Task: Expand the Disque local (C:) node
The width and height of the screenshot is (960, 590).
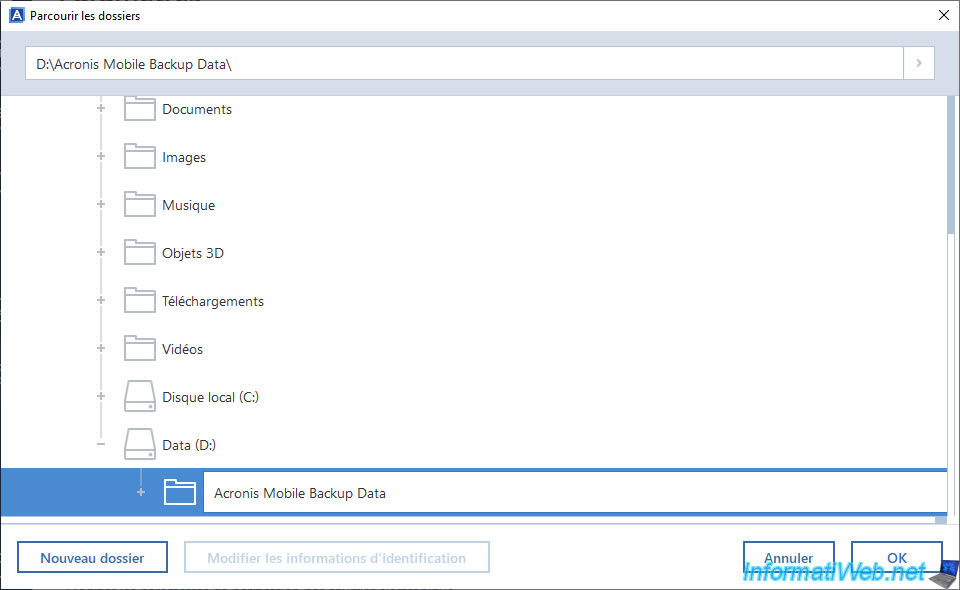Action: click(x=101, y=396)
